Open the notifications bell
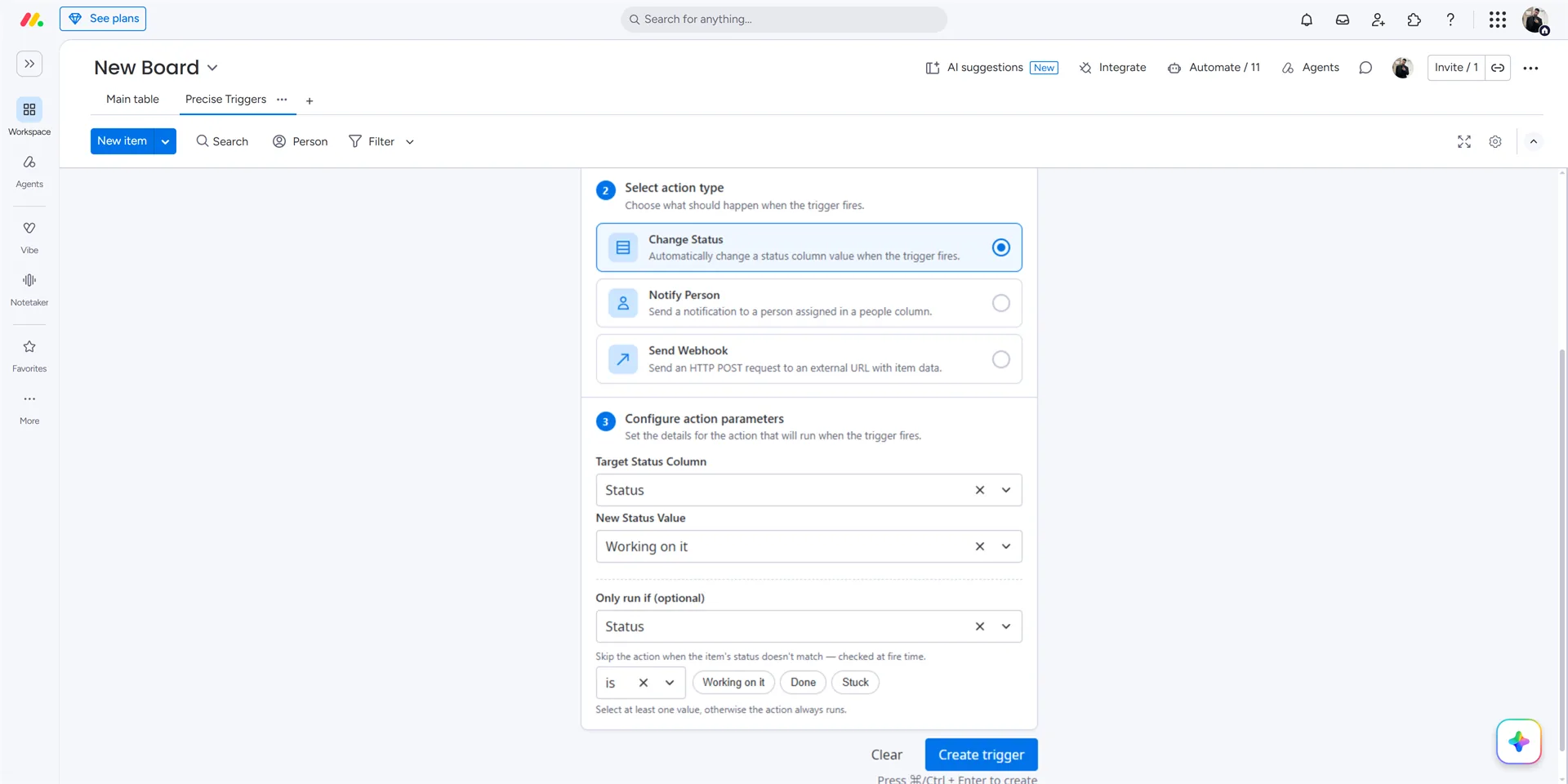The height and width of the screenshot is (784, 1568). [1307, 20]
